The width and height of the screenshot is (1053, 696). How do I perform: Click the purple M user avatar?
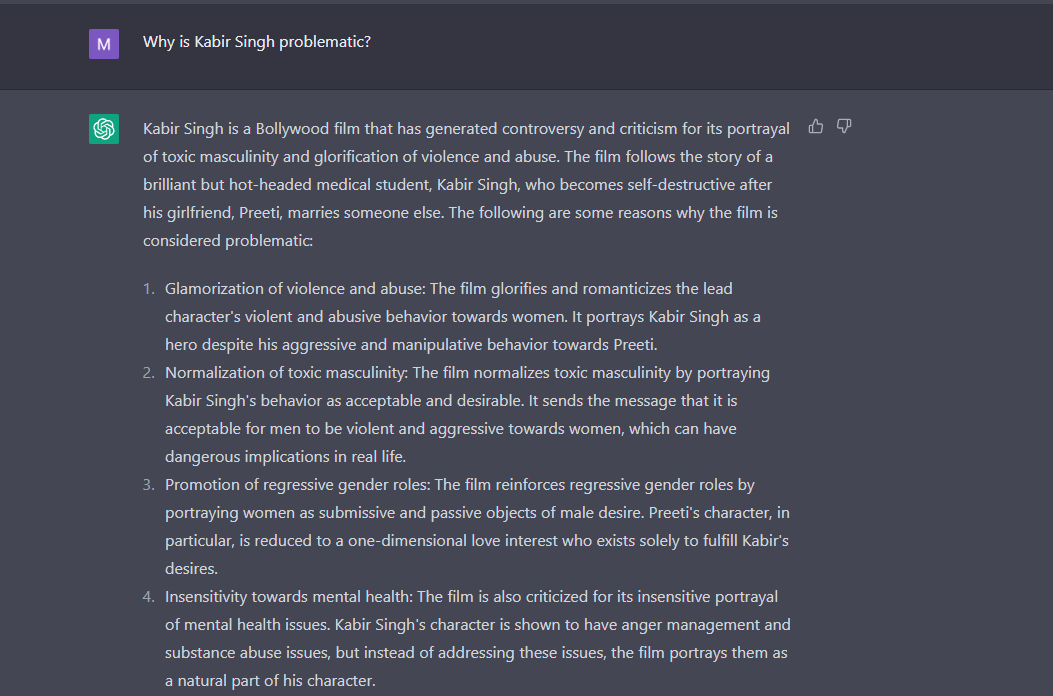click(104, 44)
